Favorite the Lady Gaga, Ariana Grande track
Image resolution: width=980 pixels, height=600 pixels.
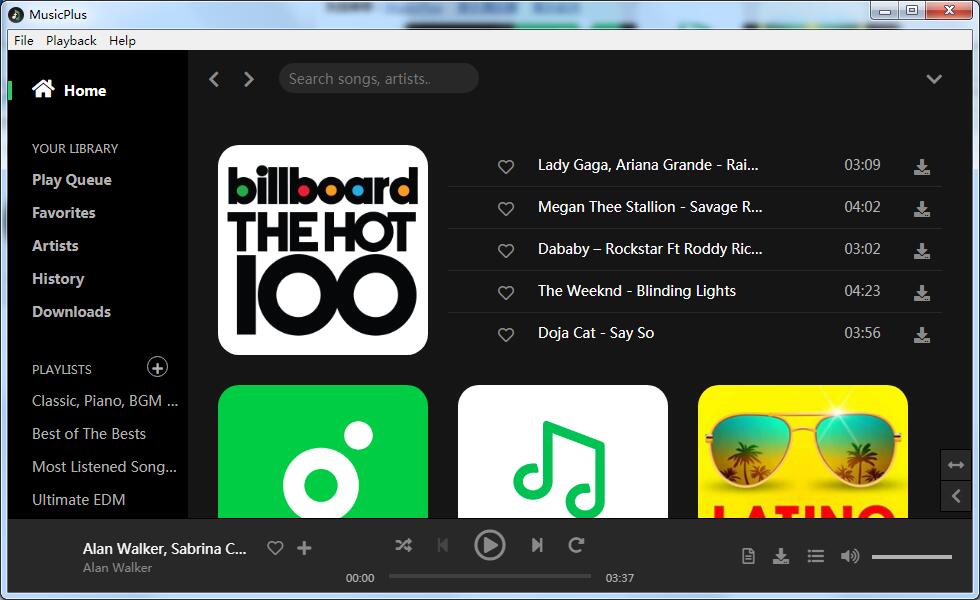506,167
